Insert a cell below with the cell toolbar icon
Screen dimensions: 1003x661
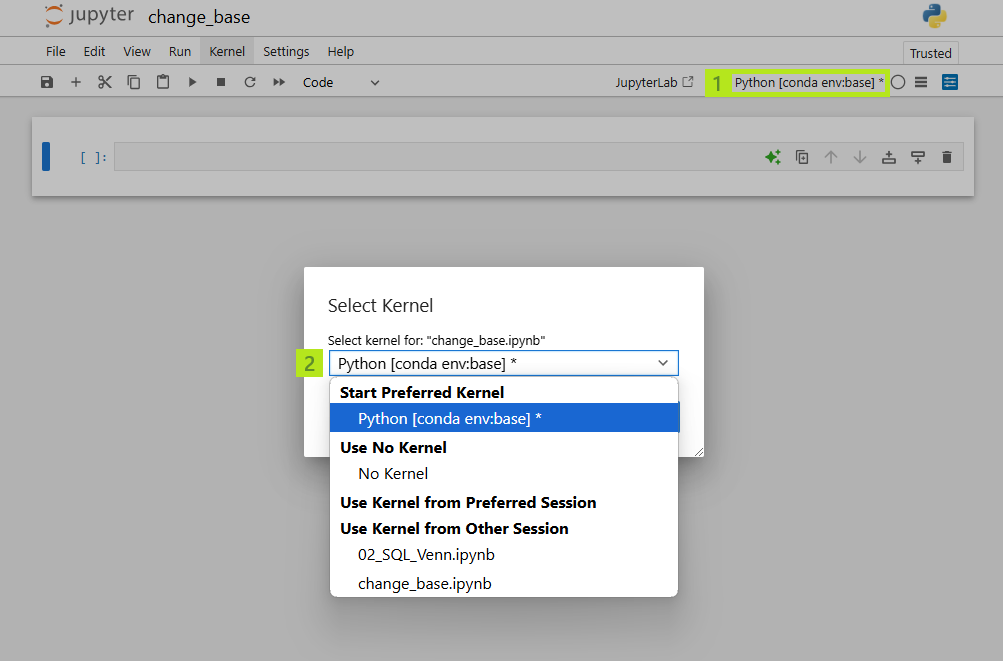(x=918, y=157)
